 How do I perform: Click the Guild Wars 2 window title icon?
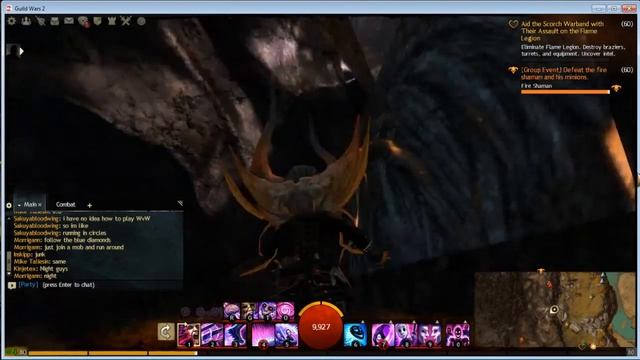9,8
